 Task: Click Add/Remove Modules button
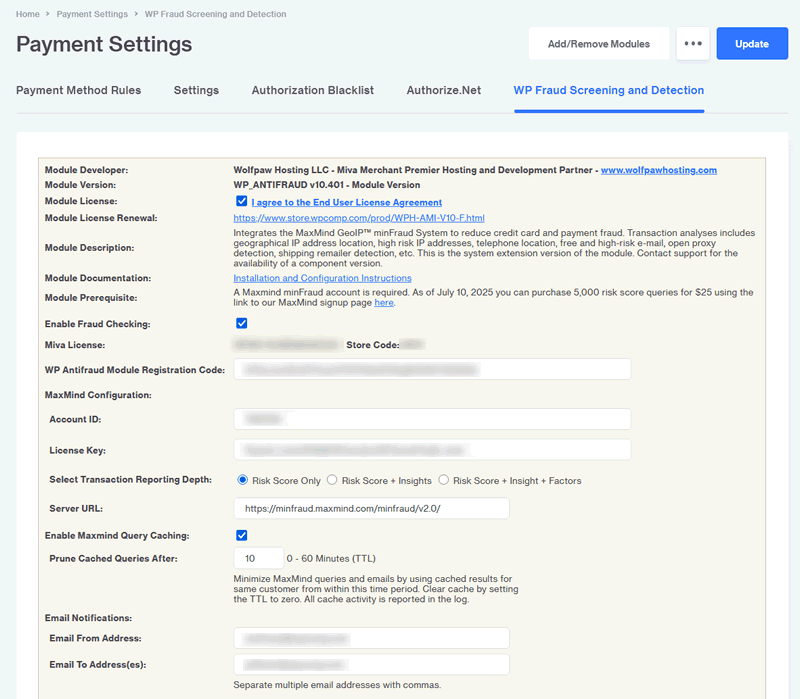tap(599, 44)
